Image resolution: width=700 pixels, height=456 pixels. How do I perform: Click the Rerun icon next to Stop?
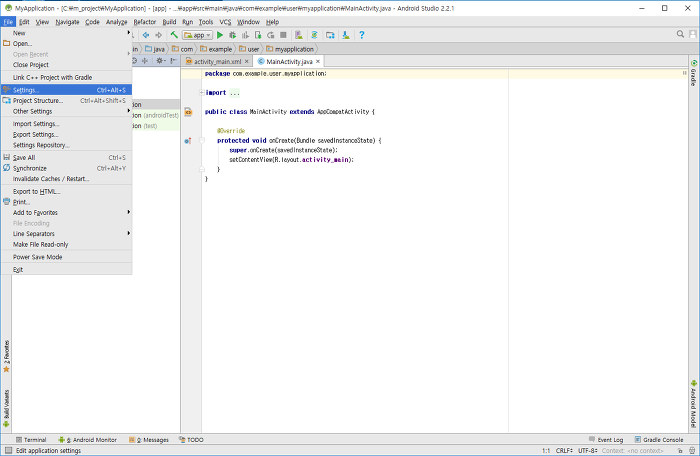coord(271,35)
